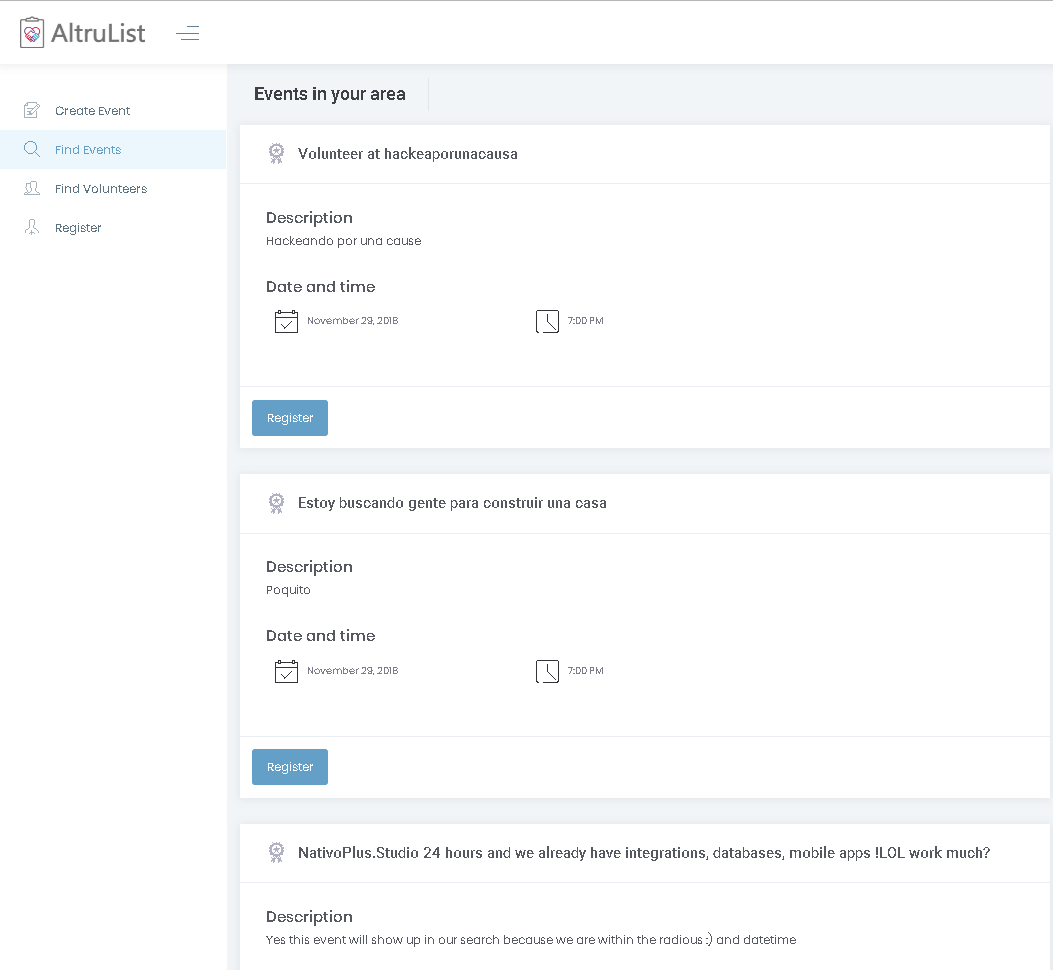1053x970 pixels.
Task: Click Description heading in hackeaporunacausa card
Action: [x=309, y=218]
